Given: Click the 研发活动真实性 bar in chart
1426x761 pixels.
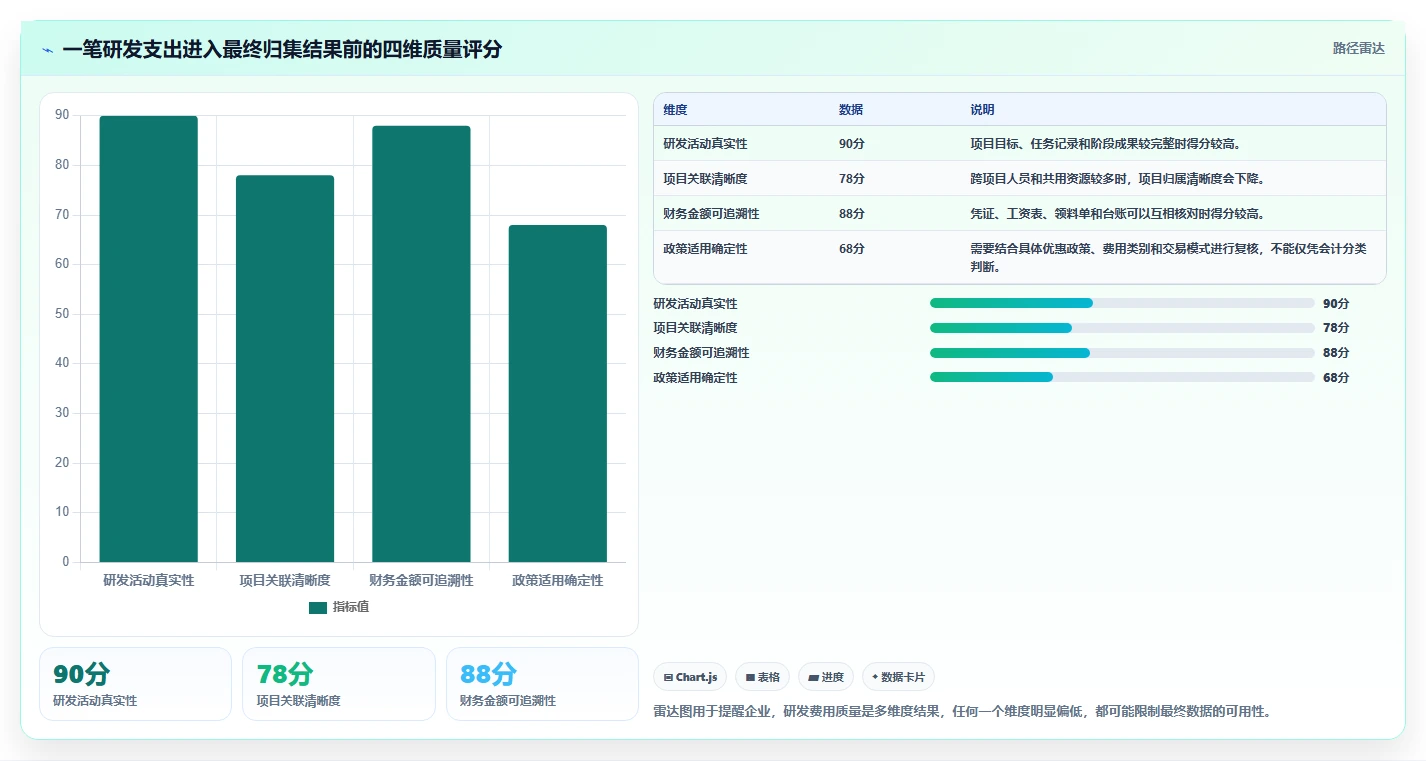Looking at the screenshot, I should click(x=148, y=339).
